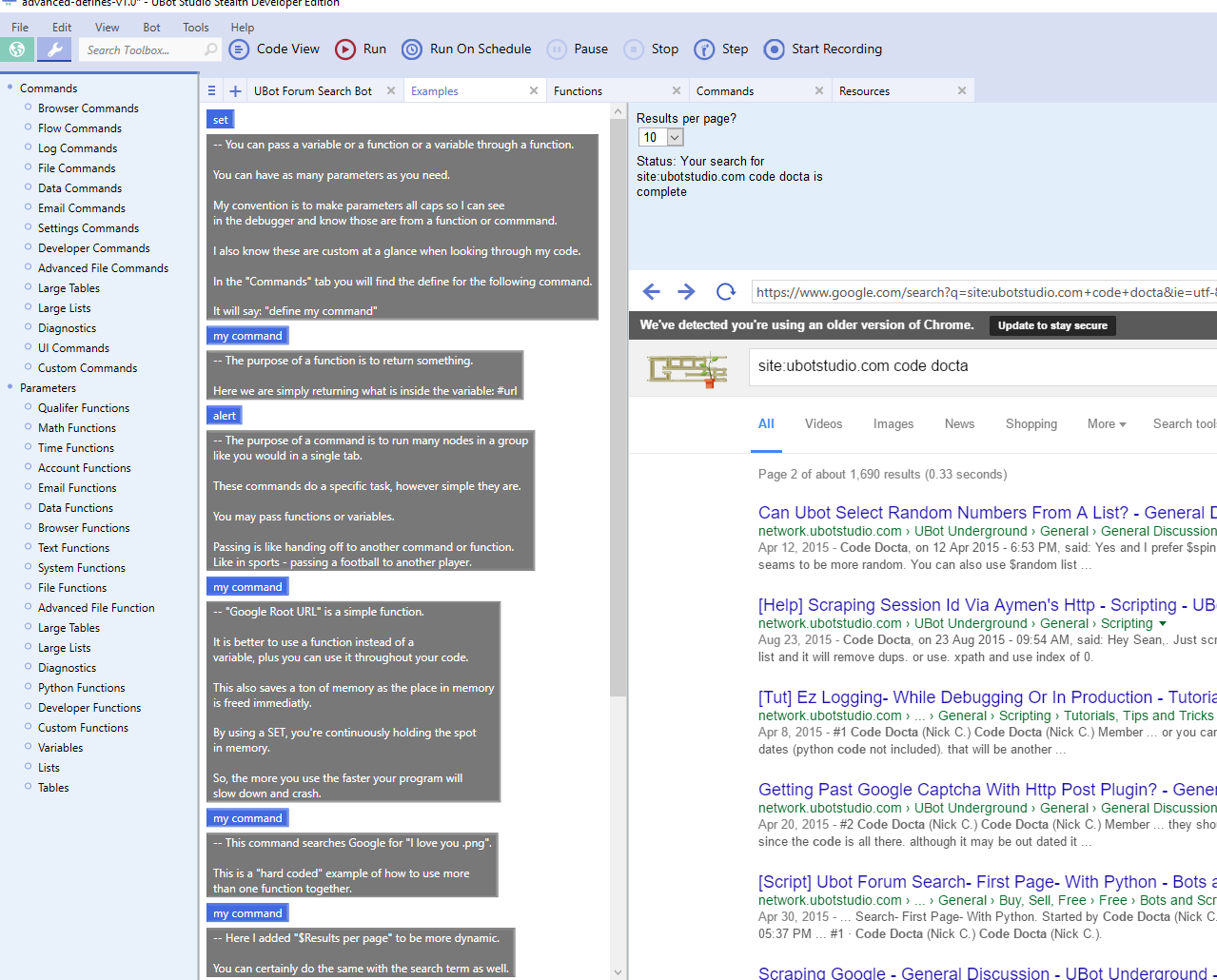
Task: Stop the script execution
Action: point(652,49)
